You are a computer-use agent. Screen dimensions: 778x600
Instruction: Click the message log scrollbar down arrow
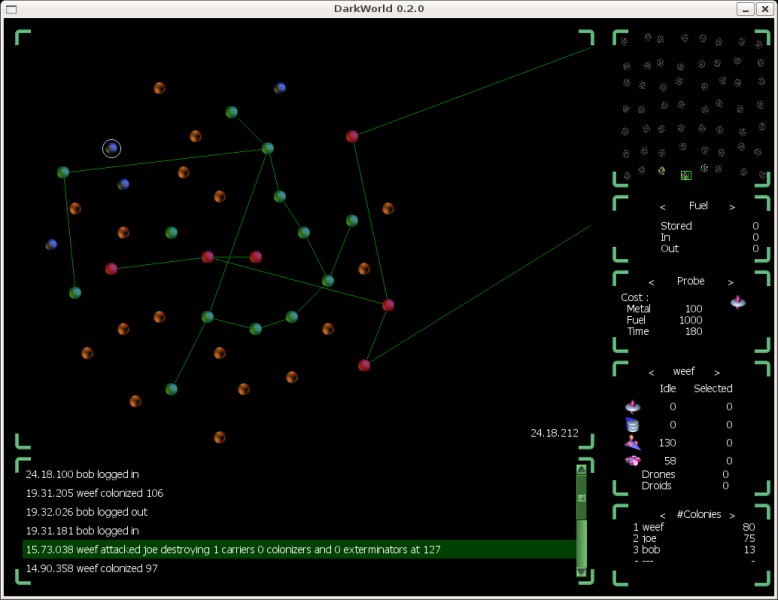point(581,571)
